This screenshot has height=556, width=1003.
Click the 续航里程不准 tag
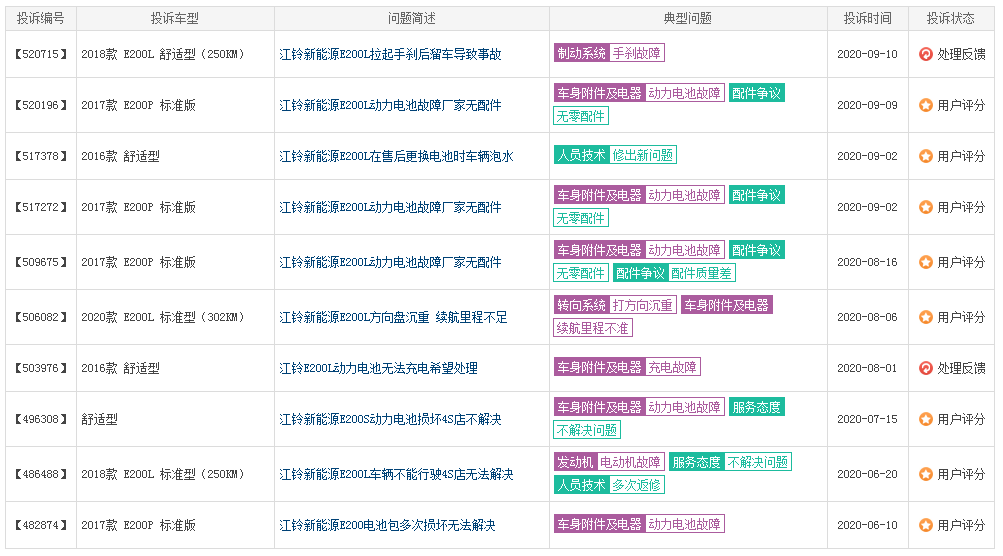click(x=593, y=328)
